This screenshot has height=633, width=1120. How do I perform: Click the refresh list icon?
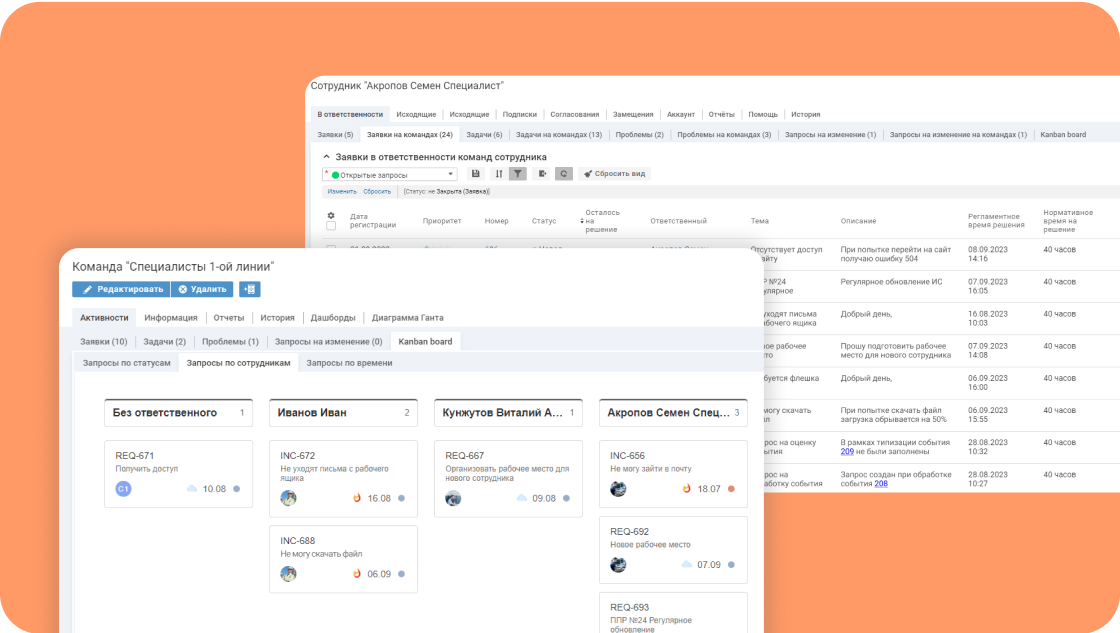564,174
